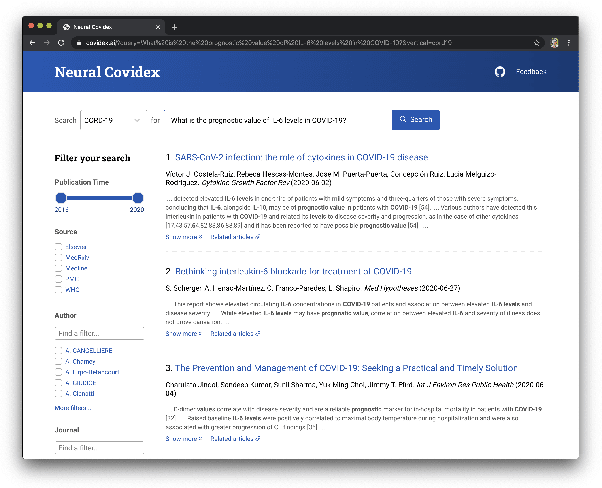The height and width of the screenshot is (488, 602).
Task: Open the GitHub icon in the header
Action: (x=499, y=72)
